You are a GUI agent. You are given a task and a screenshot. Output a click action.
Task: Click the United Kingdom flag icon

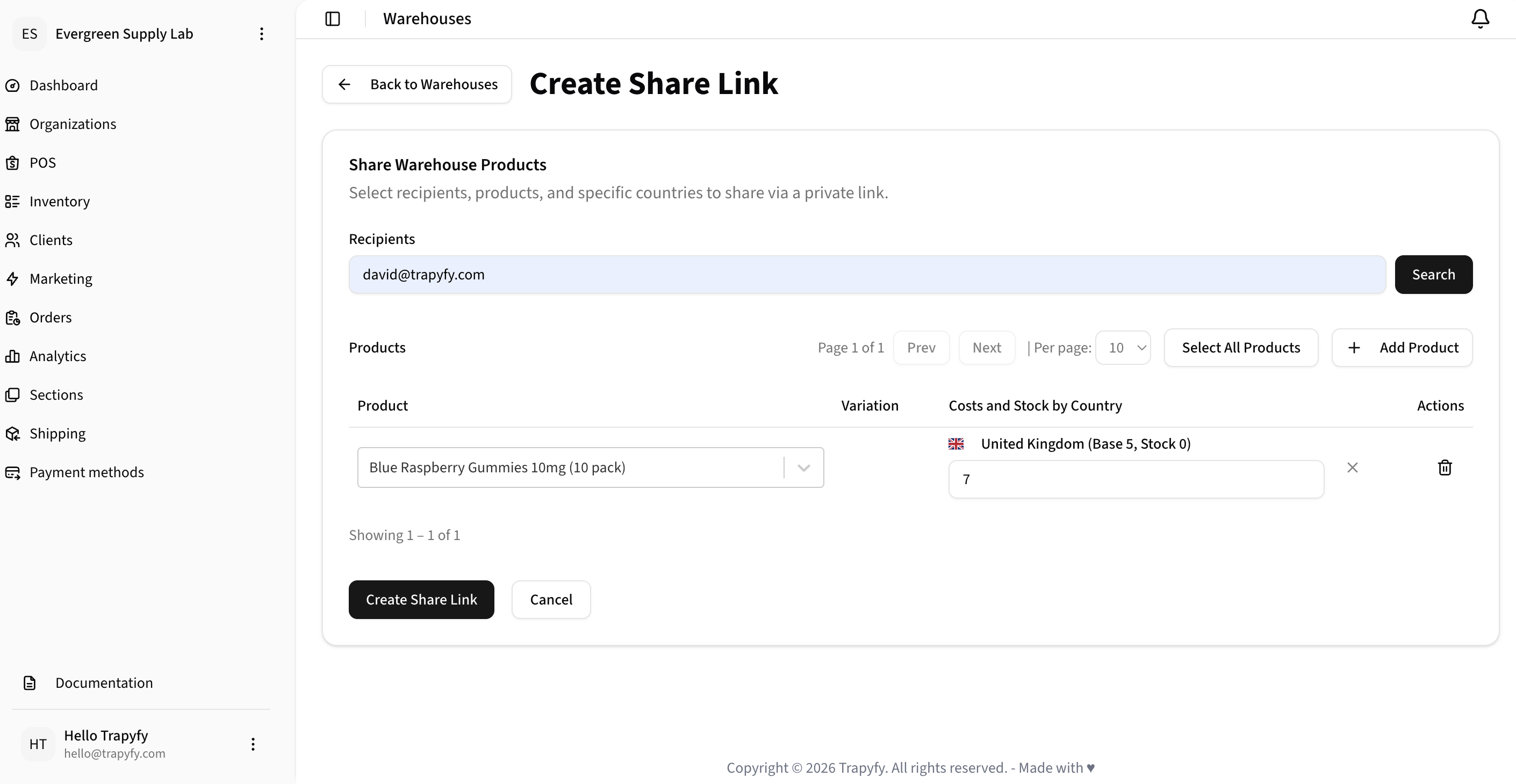tap(955, 444)
